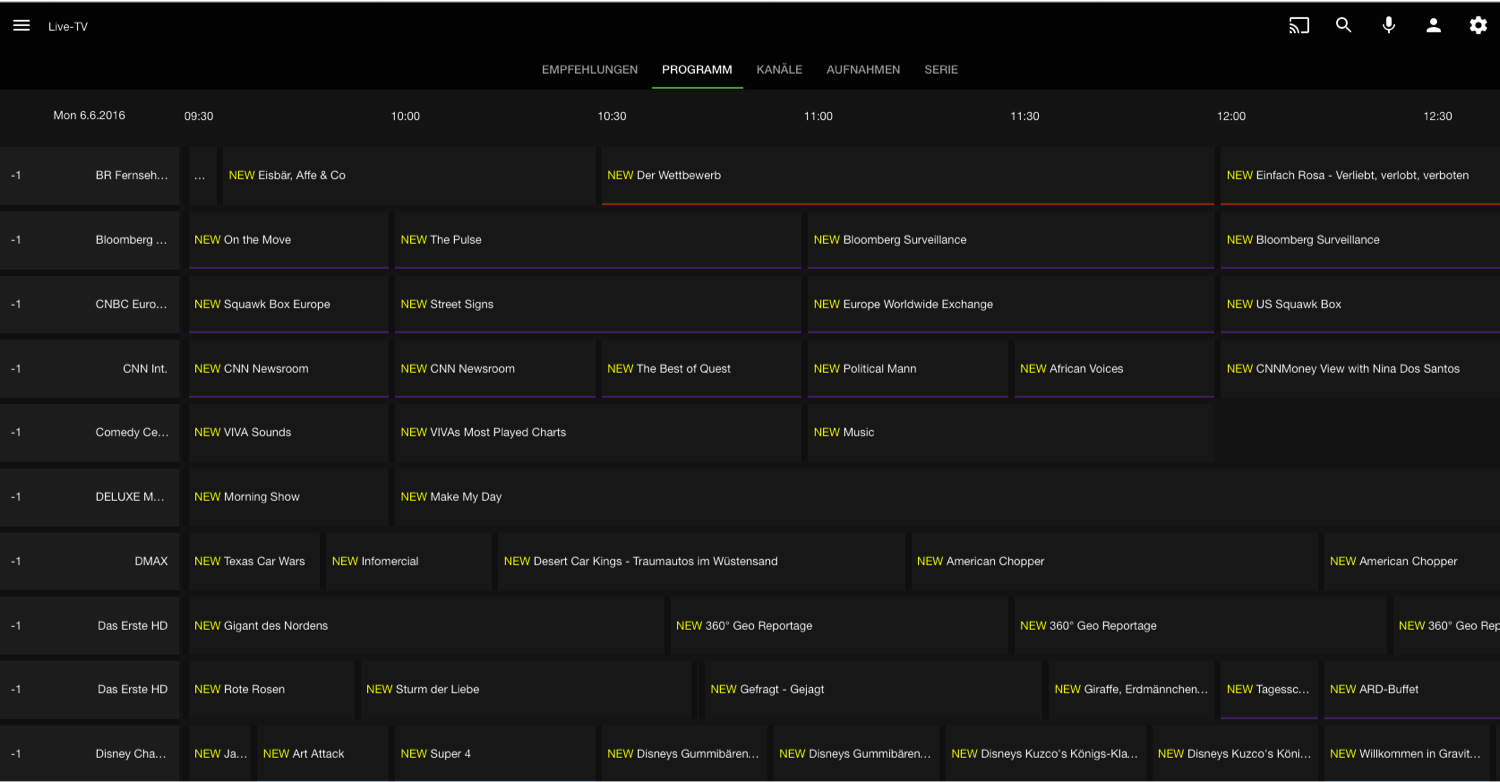
Task: Open Das Erste HD channel showing Gigant des Nordens
Action: coord(89,626)
